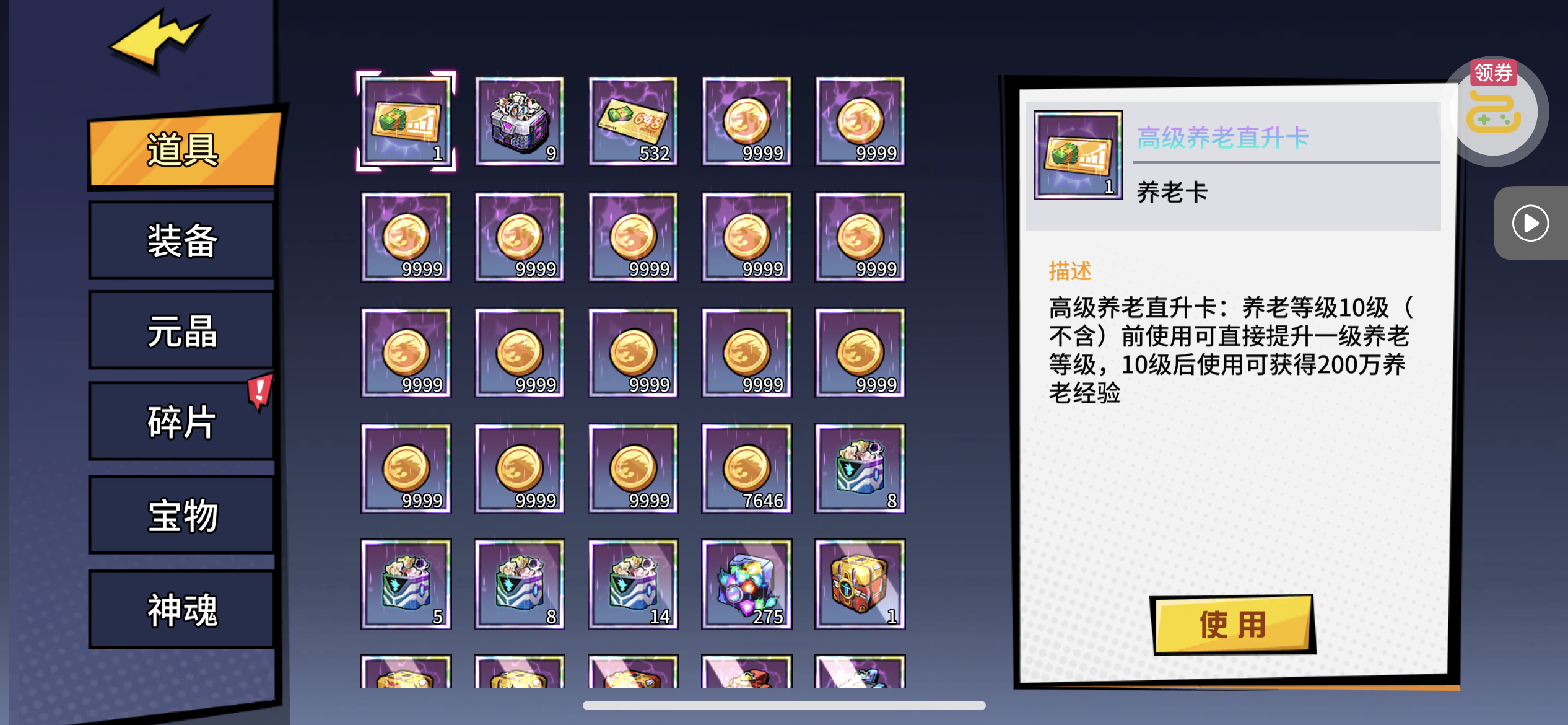Click the yellow 使用 button
1568x725 pixels.
click(x=1232, y=625)
